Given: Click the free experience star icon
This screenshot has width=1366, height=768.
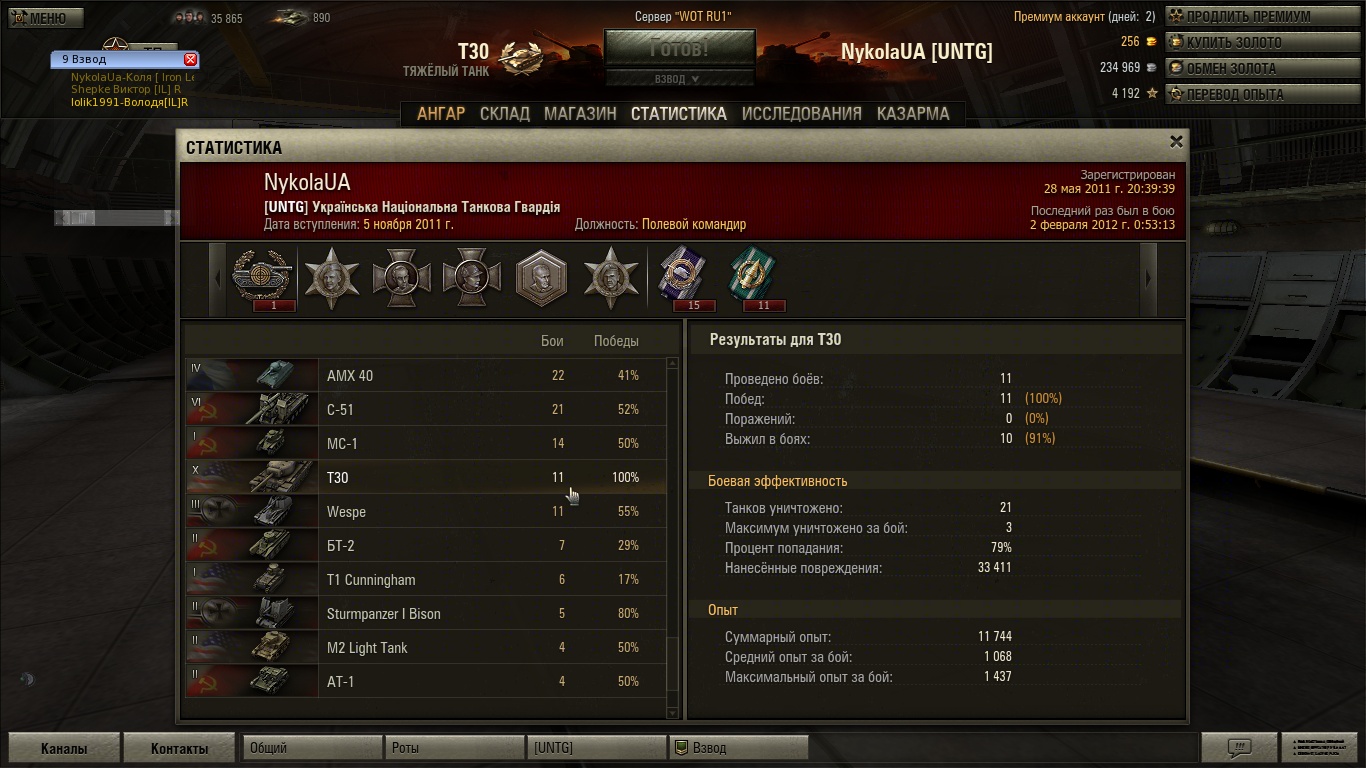Looking at the screenshot, I should click(x=1152, y=94).
